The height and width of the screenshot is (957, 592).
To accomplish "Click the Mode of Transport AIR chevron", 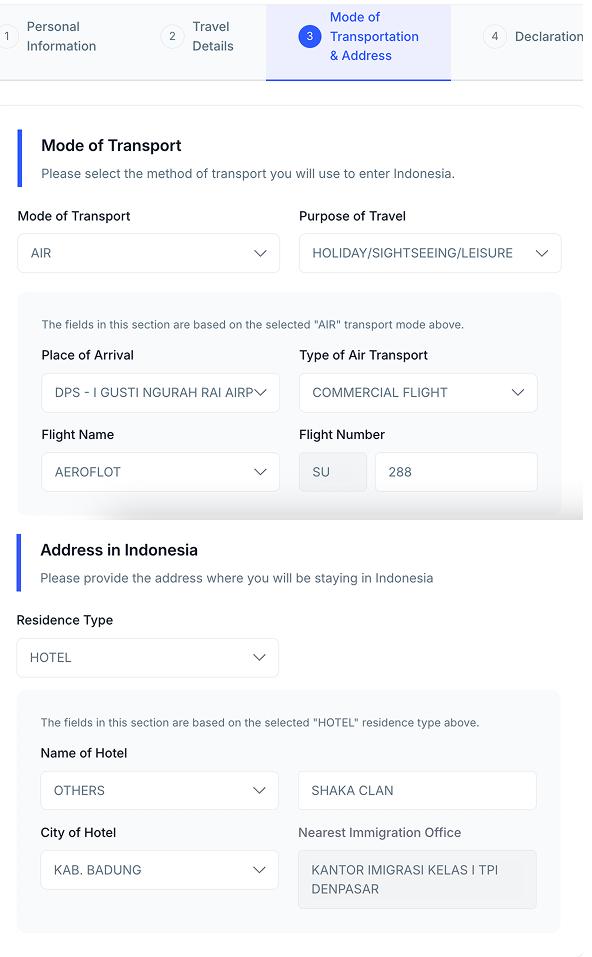I will (260, 253).
